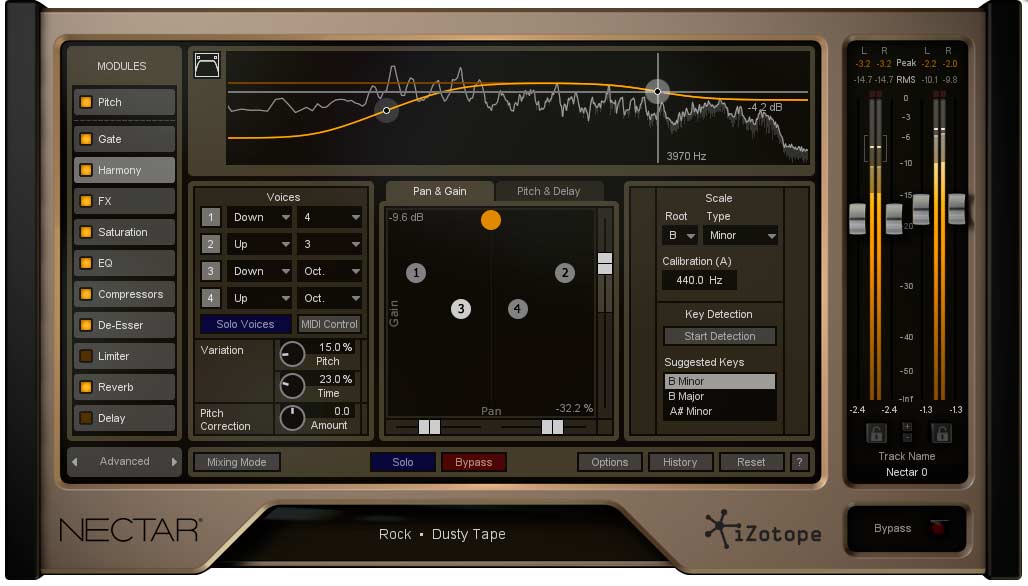Open voice 2 direction dropdown showing Up
The image size is (1028, 586).
click(x=260, y=244)
